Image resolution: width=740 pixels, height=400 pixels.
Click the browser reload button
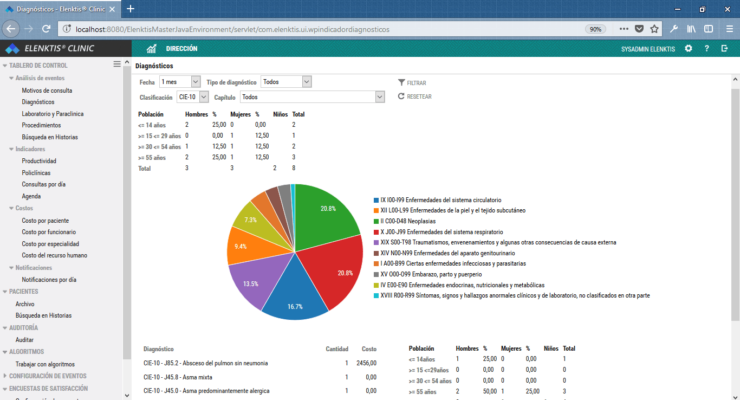(x=47, y=29)
